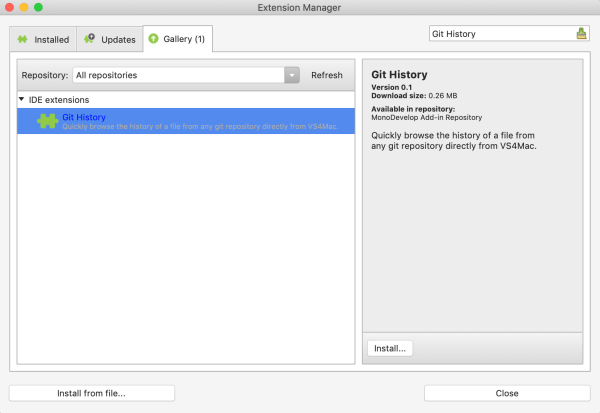
Task: Click the green puzzle icon on Installed tab
Action: point(23,40)
